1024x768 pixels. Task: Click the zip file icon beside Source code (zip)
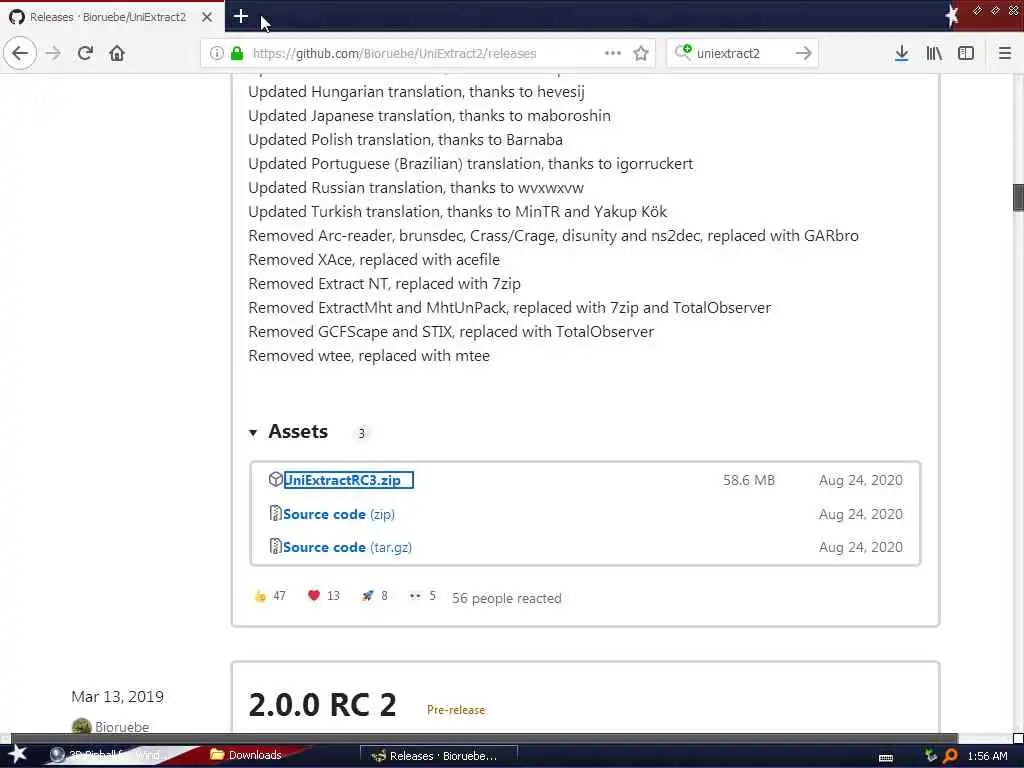tap(275, 513)
